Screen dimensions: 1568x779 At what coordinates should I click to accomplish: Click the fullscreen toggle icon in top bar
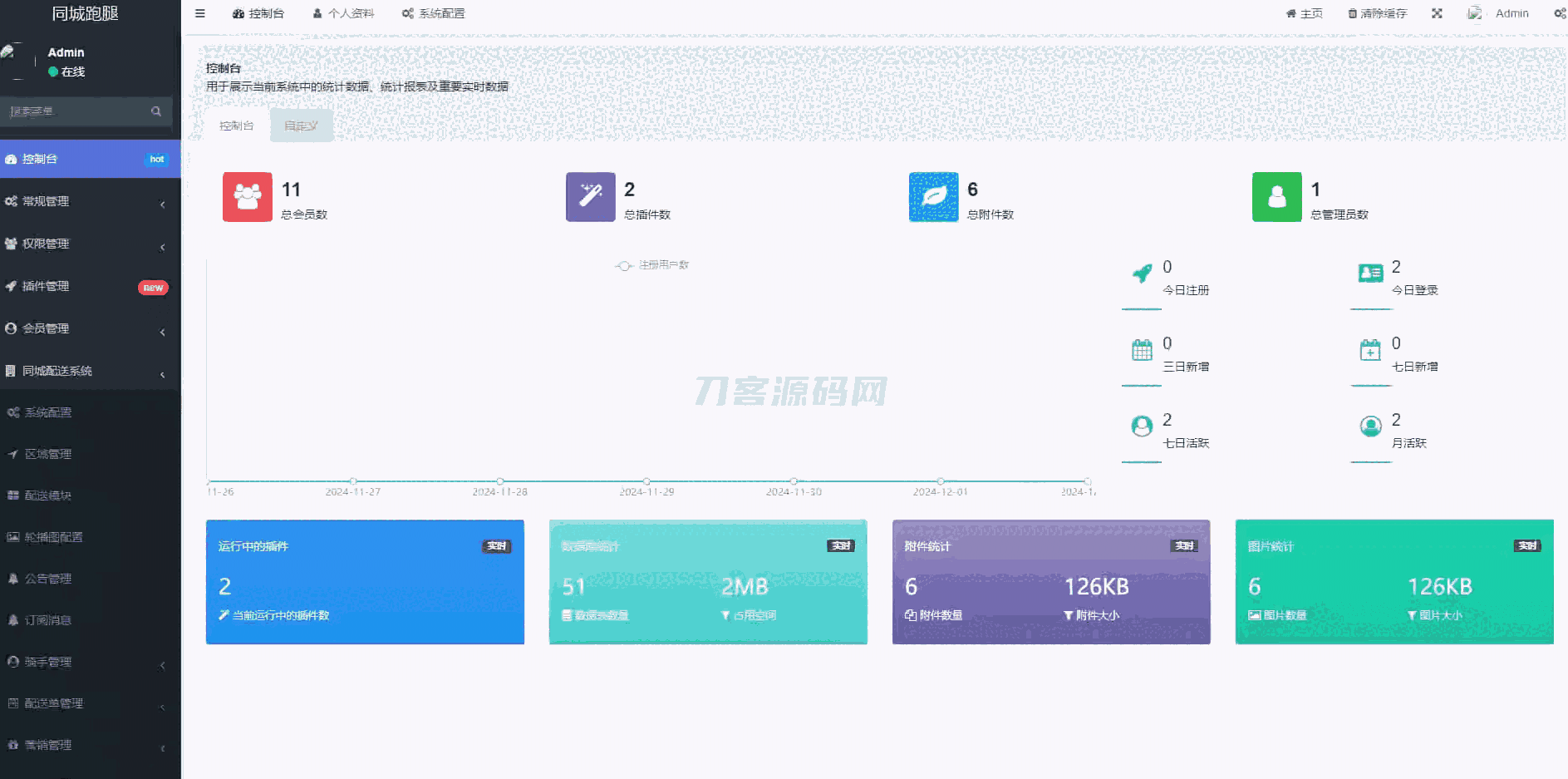pyautogui.click(x=1437, y=13)
